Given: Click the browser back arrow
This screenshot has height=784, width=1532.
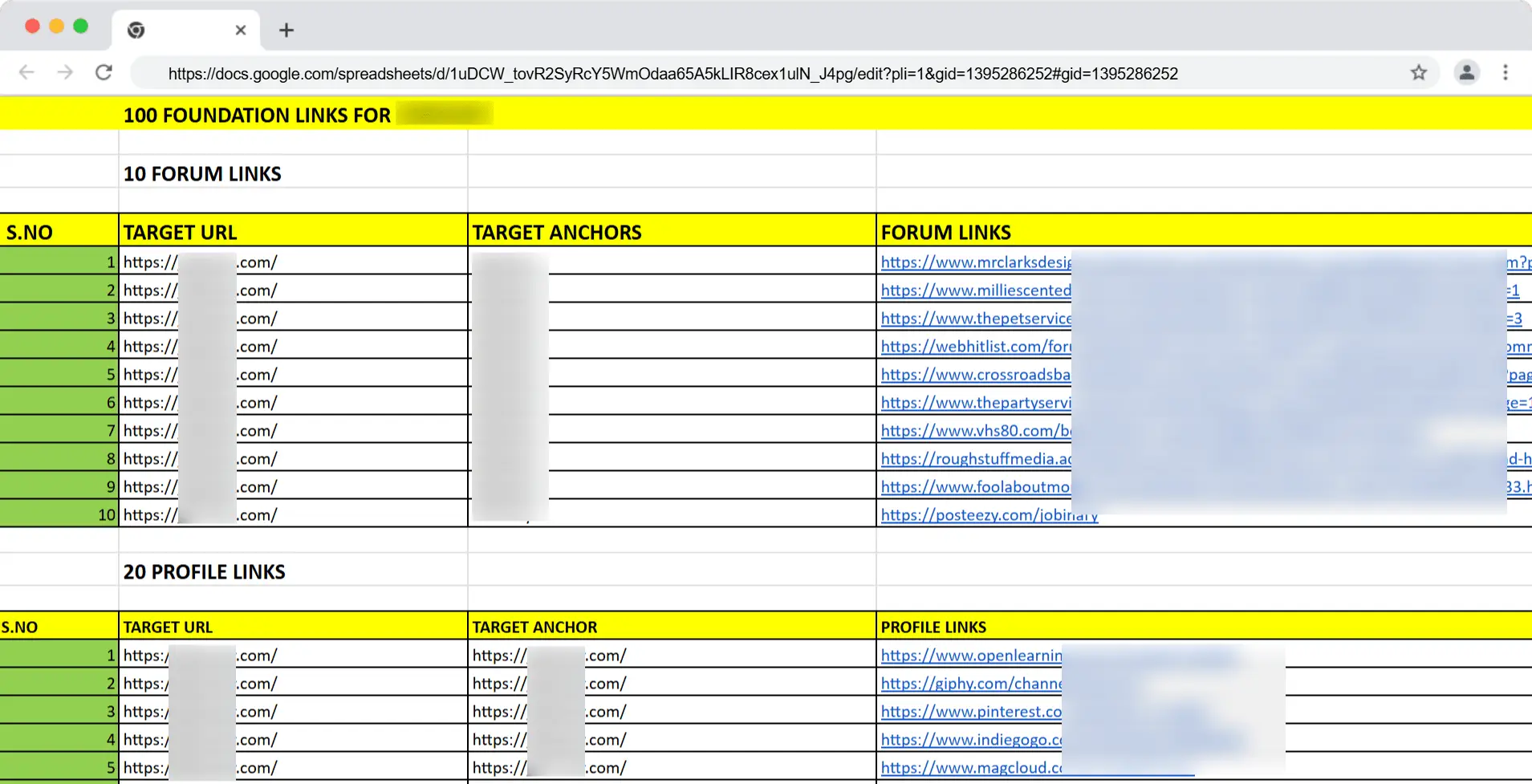Looking at the screenshot, I should point(26,72).
